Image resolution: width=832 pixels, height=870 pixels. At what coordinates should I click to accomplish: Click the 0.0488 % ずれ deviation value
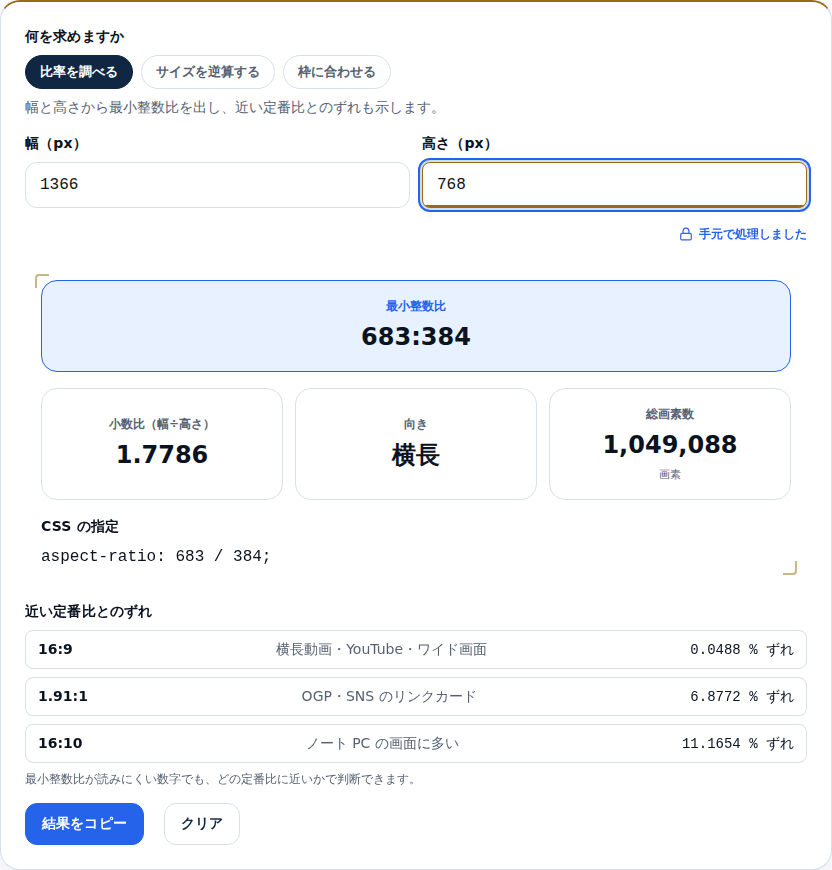tap(742, 649)
